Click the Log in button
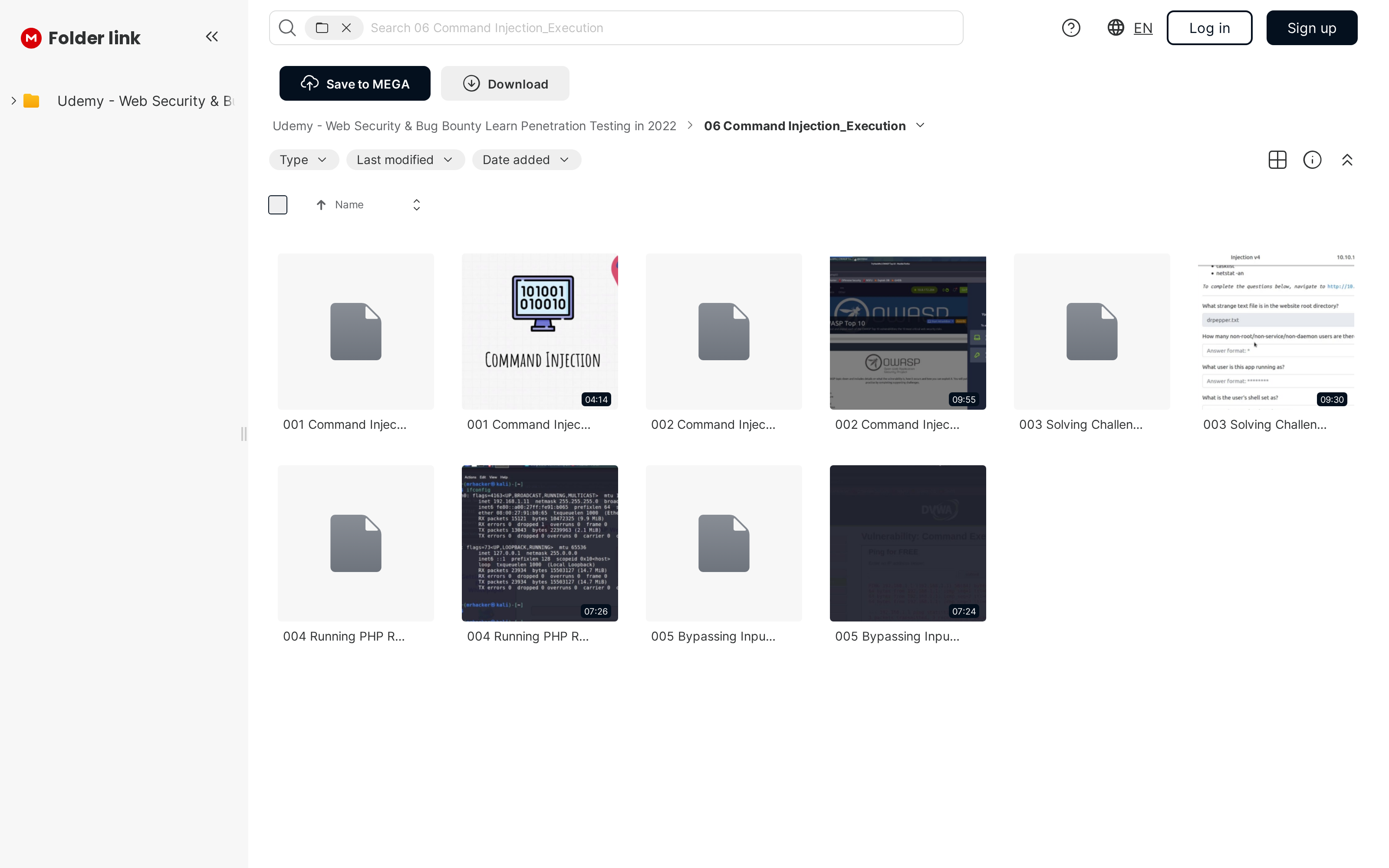The image size is (1389, 868). click(x=1209, y=27)
